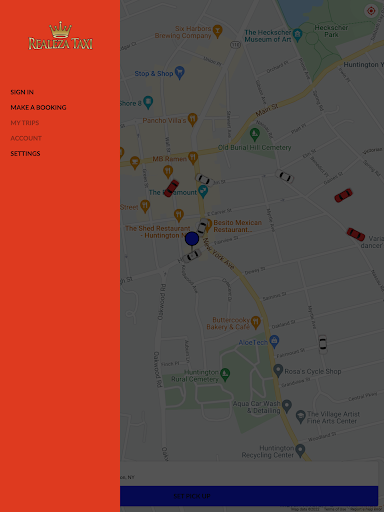The width and height of the screenshot is (384, 512).
Task: Select the red taxi near The Paramount
Action: click(171, 188)
